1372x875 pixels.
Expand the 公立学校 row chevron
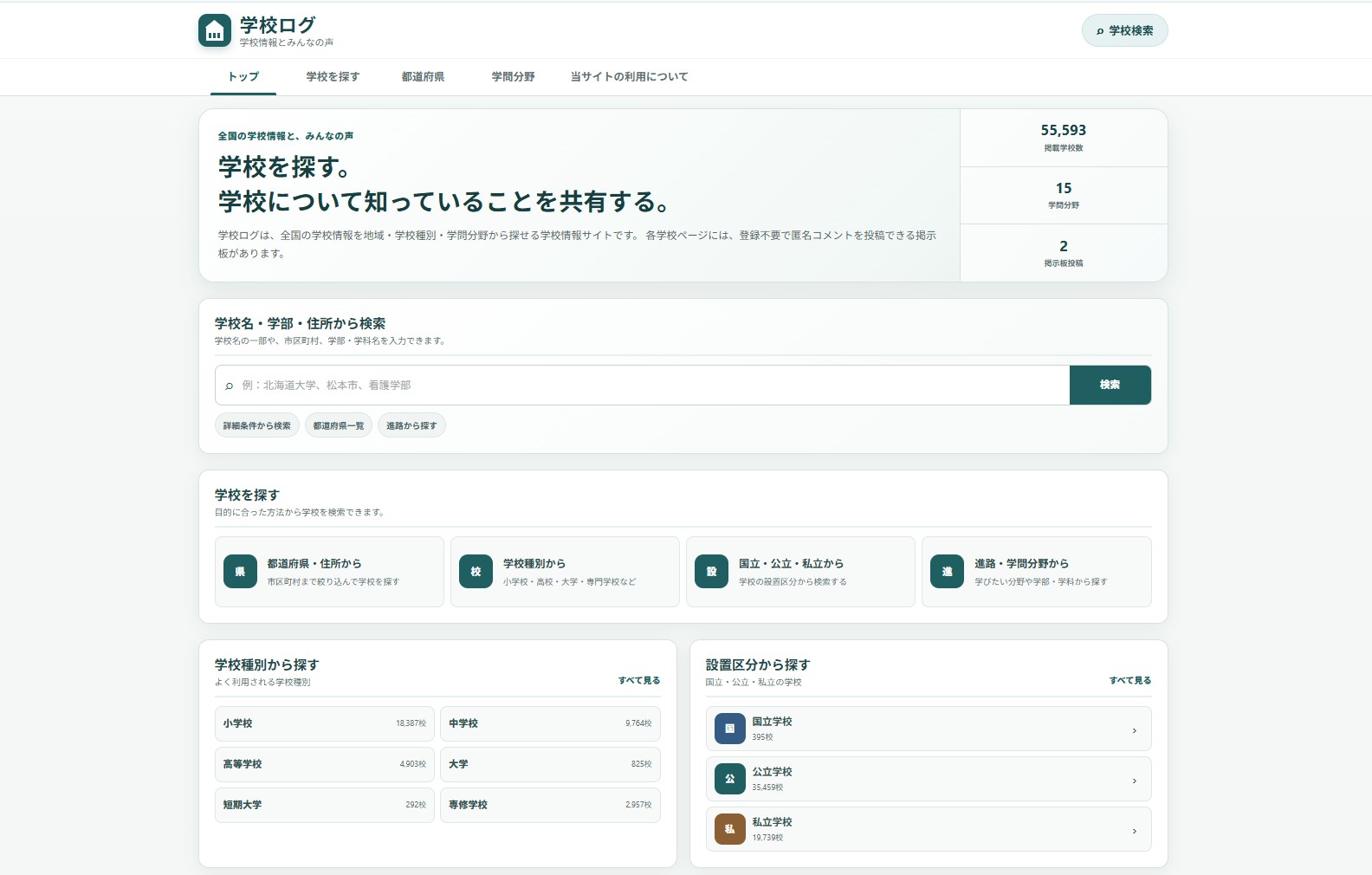1135,781
